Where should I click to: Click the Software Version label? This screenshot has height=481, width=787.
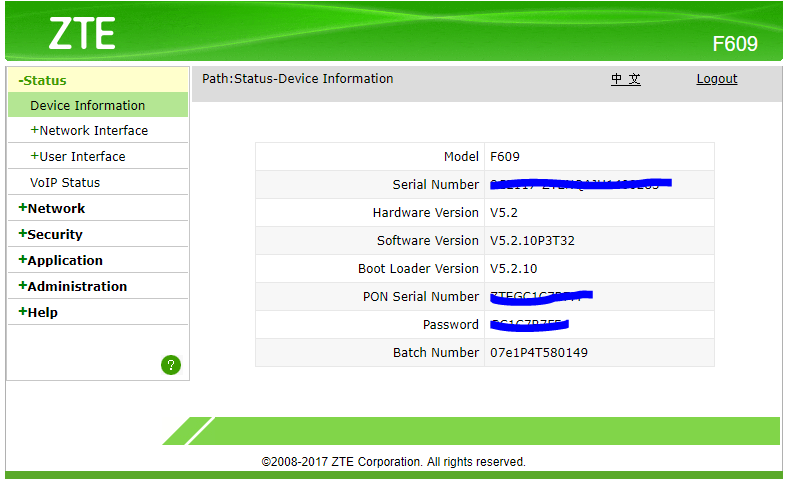[428, 241]
